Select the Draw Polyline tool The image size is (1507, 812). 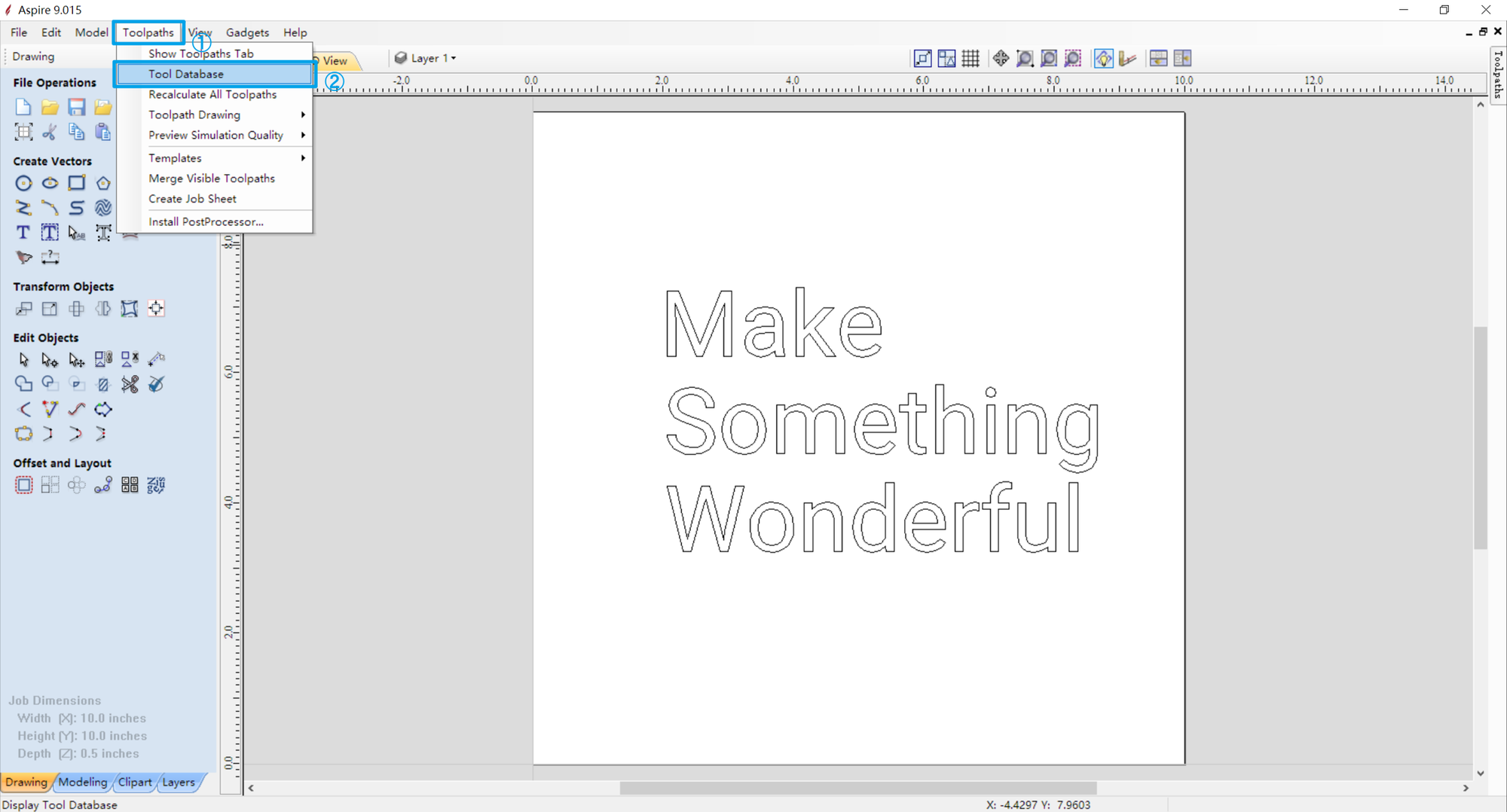[23, 208]
